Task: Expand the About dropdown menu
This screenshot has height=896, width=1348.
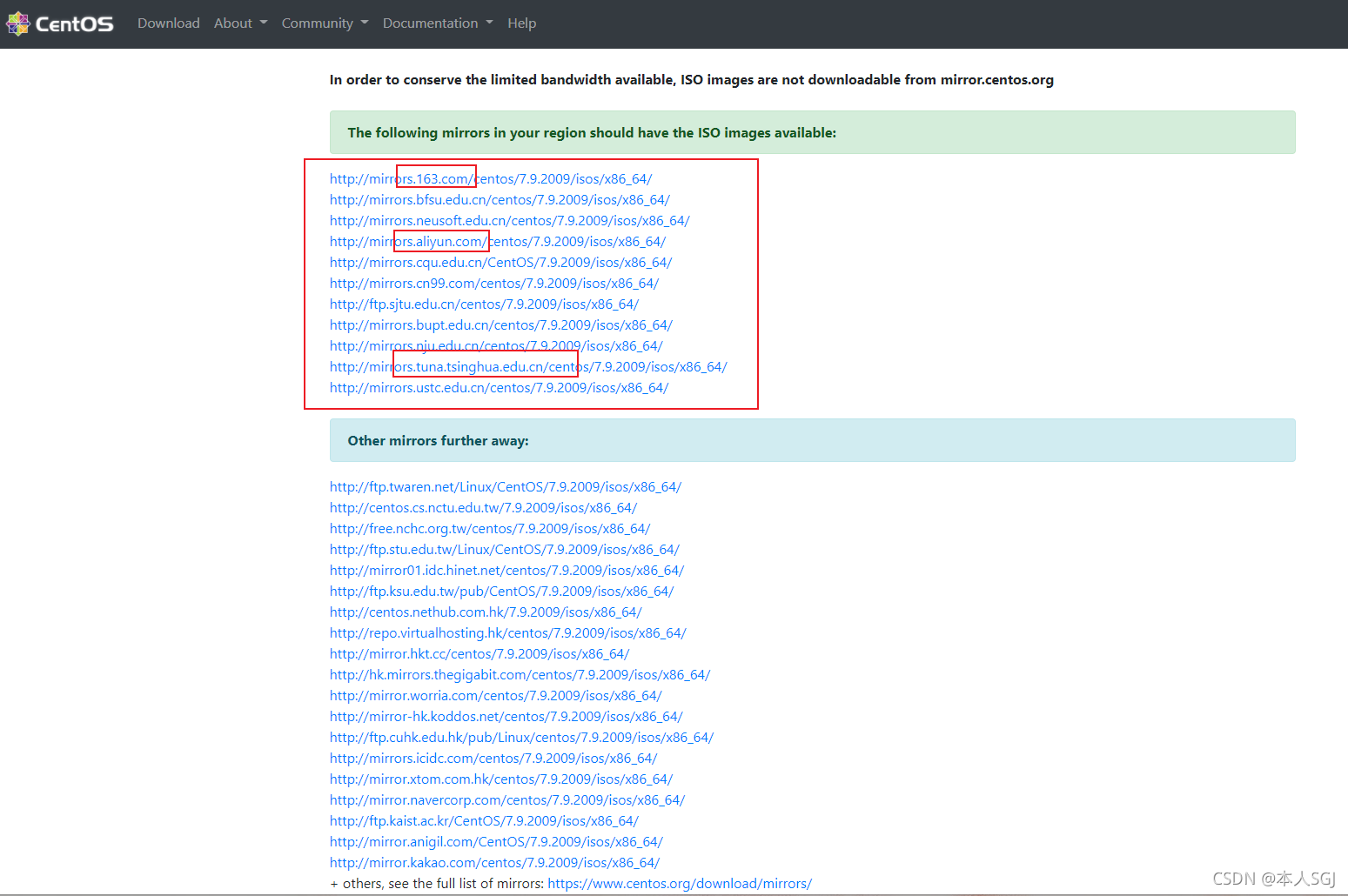Action: point(240,23)
